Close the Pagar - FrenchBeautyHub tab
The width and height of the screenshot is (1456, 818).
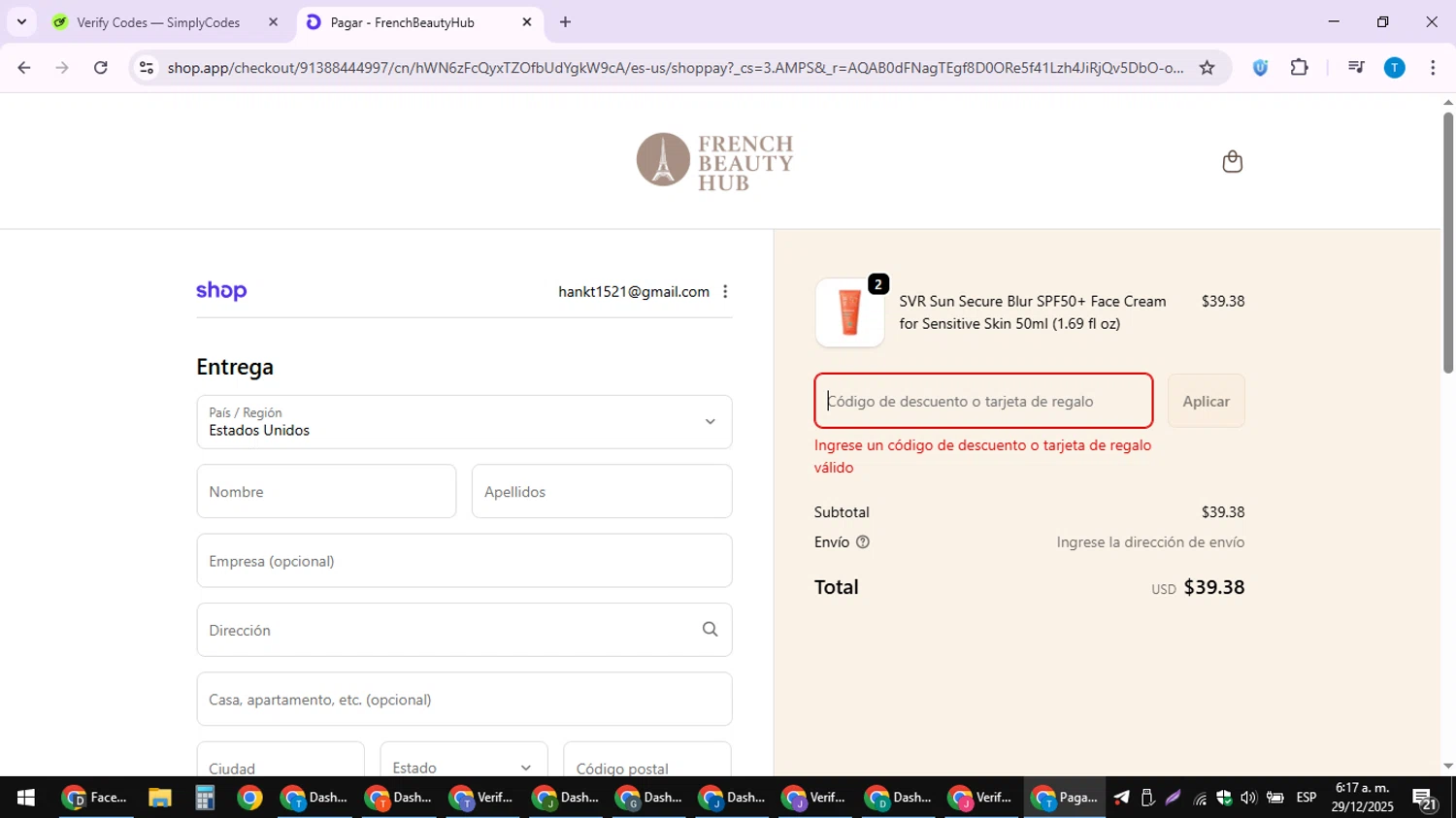pyautogui.click(x=527, y=22)
